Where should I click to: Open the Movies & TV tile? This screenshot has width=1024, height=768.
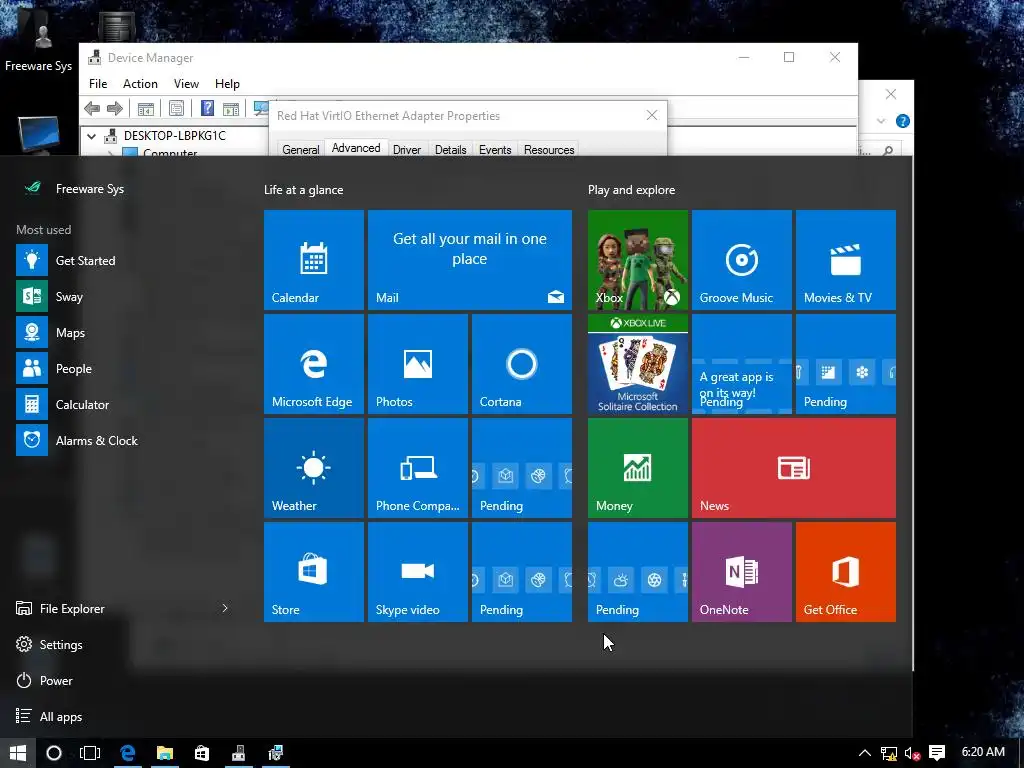846,259
